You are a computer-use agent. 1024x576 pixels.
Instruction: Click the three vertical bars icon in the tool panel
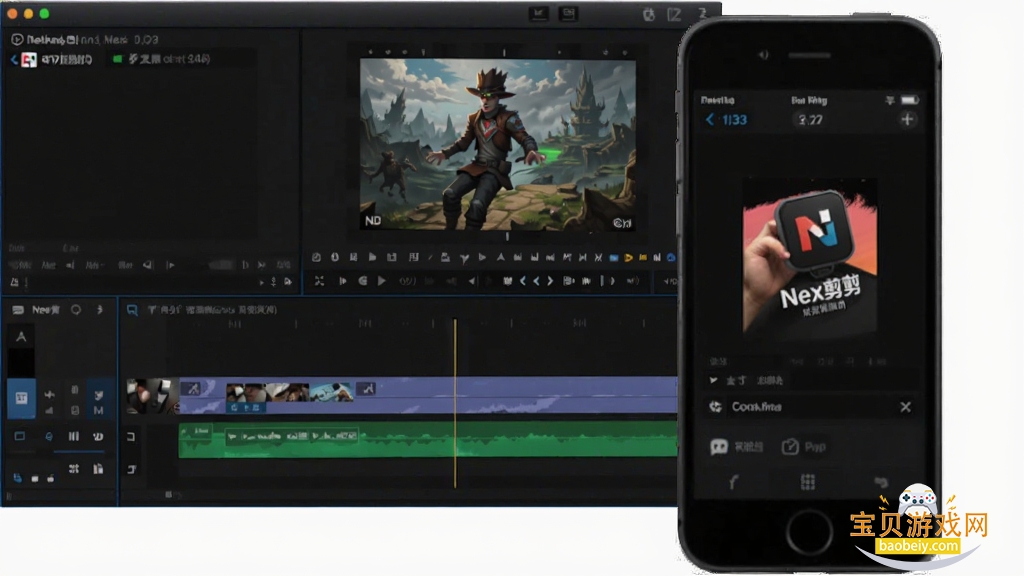(x=74, y=436)
